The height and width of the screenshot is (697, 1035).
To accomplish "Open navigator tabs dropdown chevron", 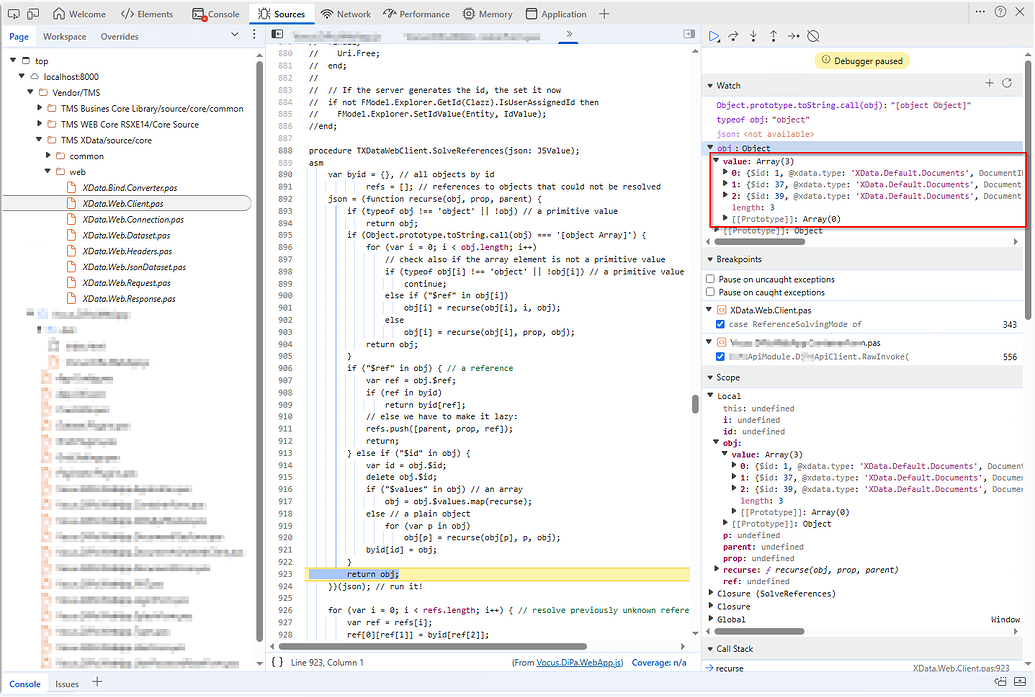I will point(234,34).
